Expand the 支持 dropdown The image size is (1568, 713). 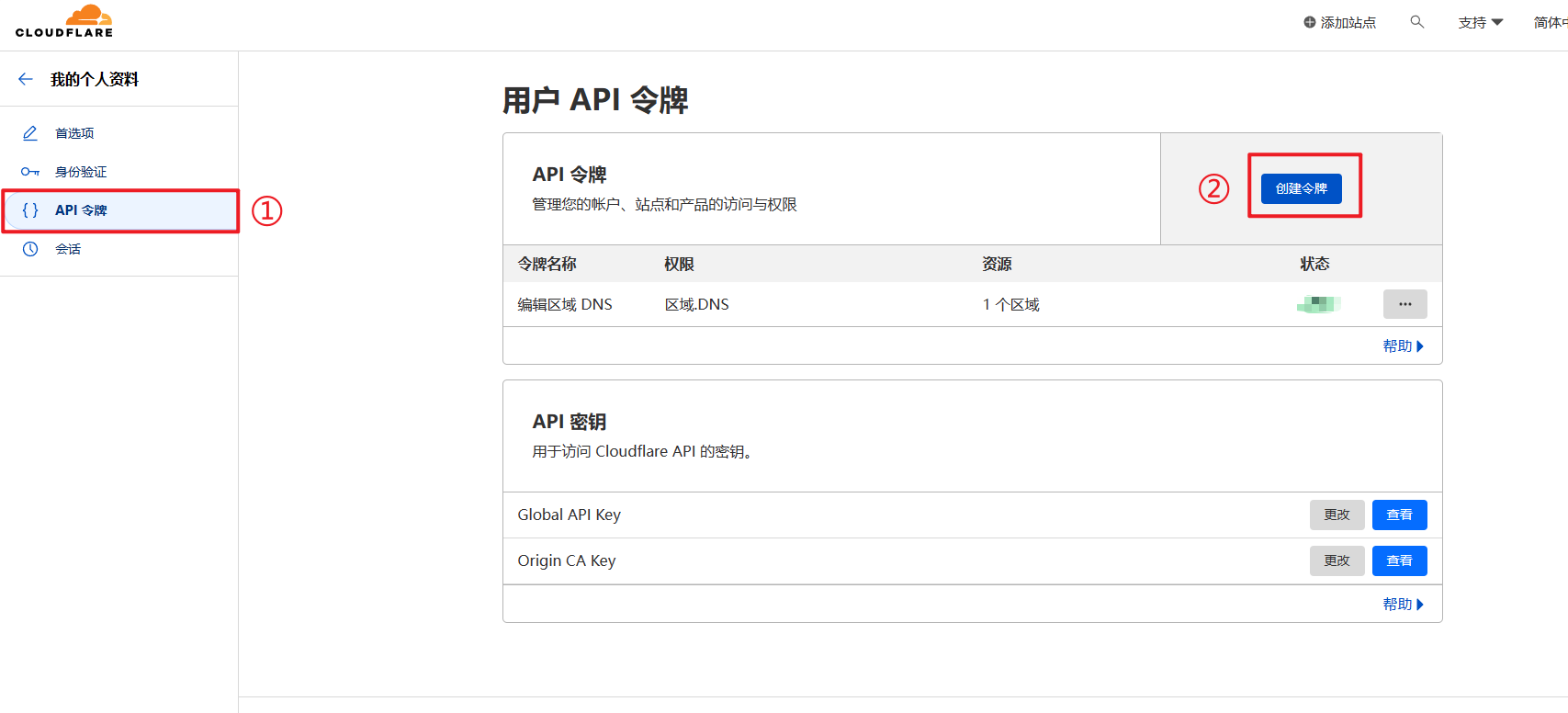coord(1481,22)
